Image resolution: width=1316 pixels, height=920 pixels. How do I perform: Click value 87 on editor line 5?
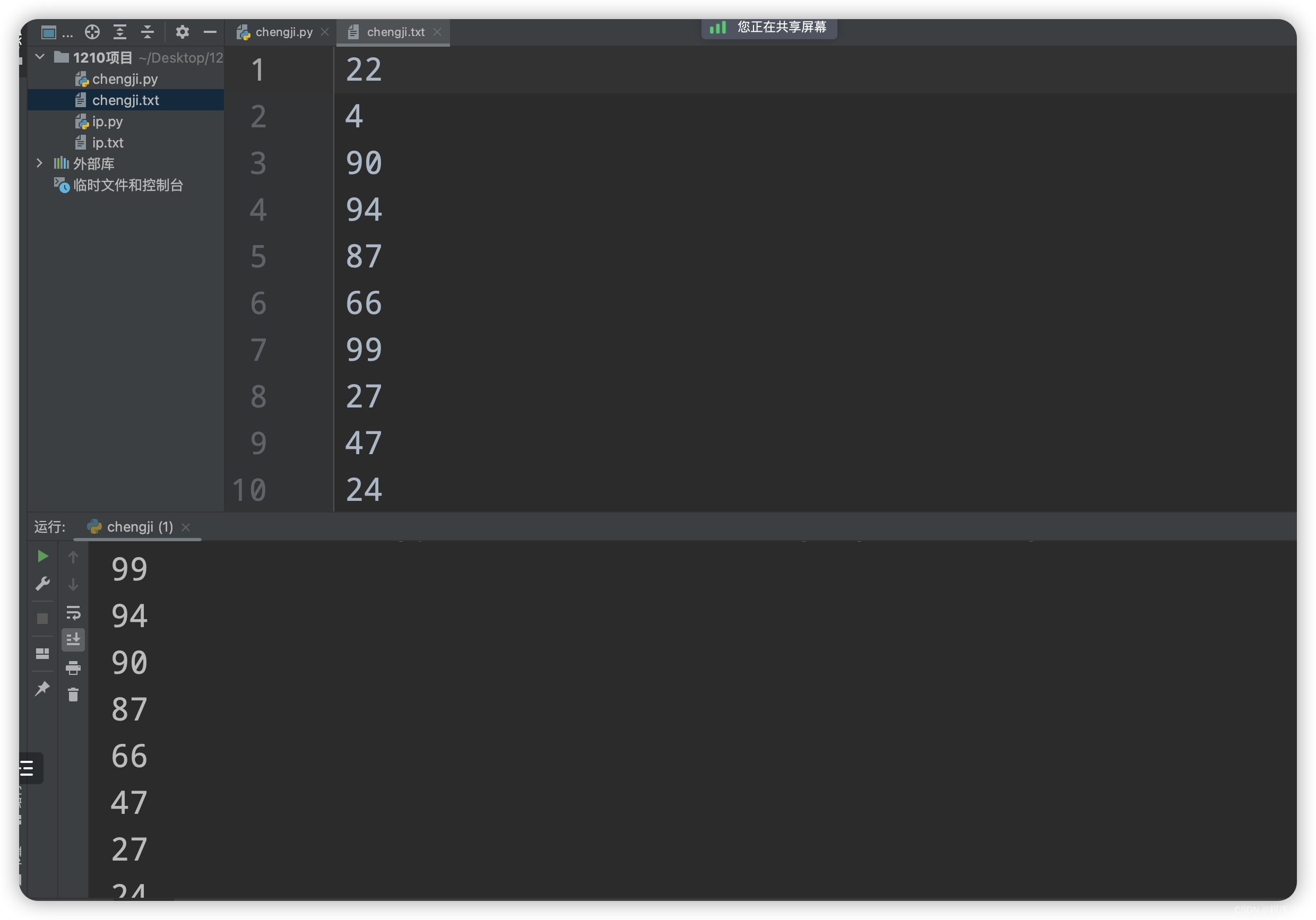pyautogui.click(x=363, y=257)
